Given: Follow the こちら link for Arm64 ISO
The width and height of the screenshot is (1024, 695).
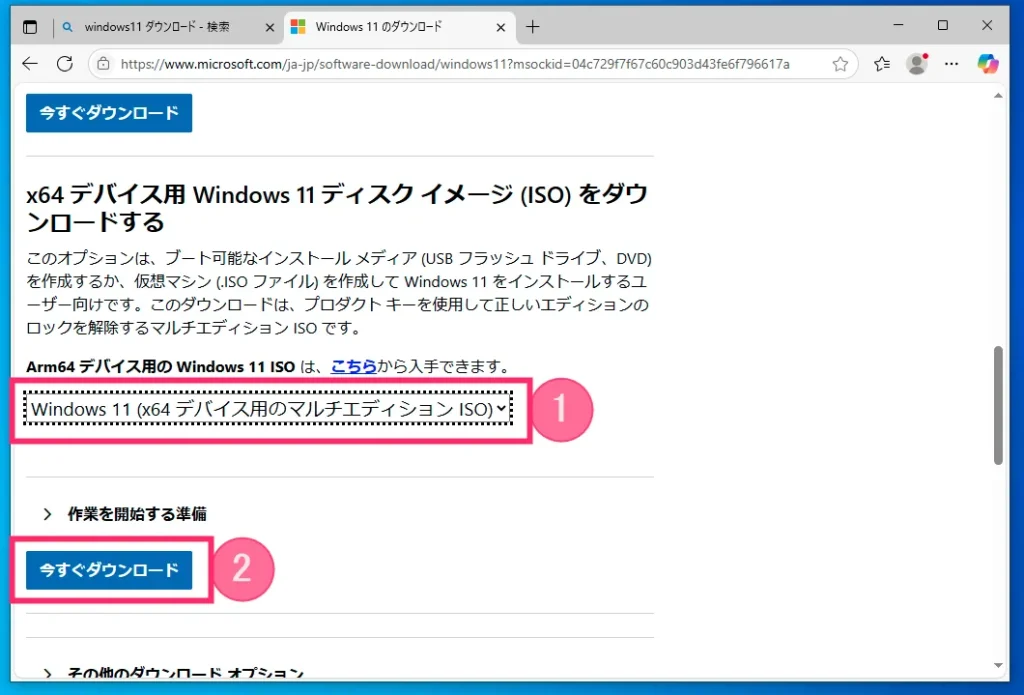Looking at the screenshot, I should (x=354, y=366).
